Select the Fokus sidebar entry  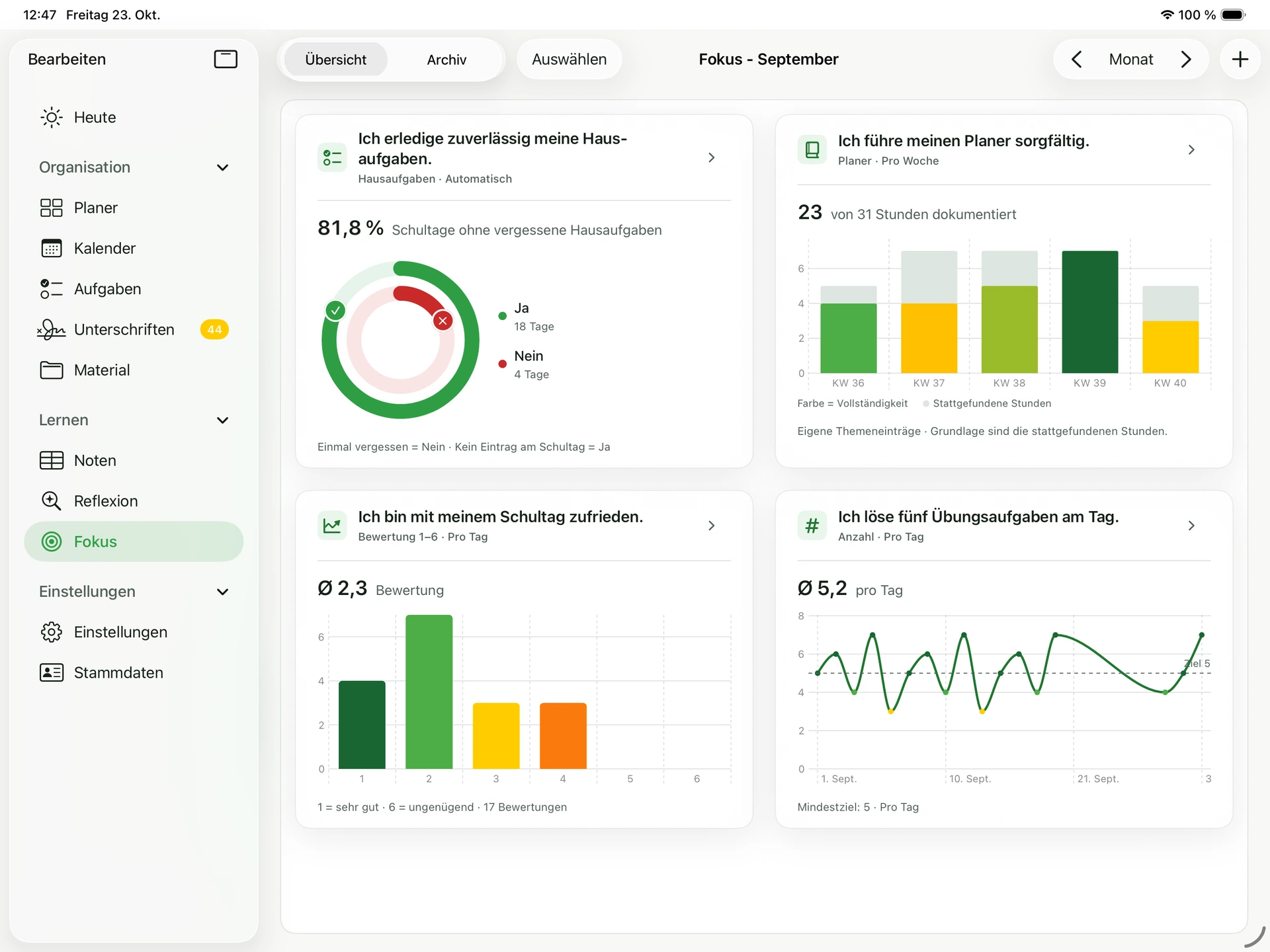point(134,541)
